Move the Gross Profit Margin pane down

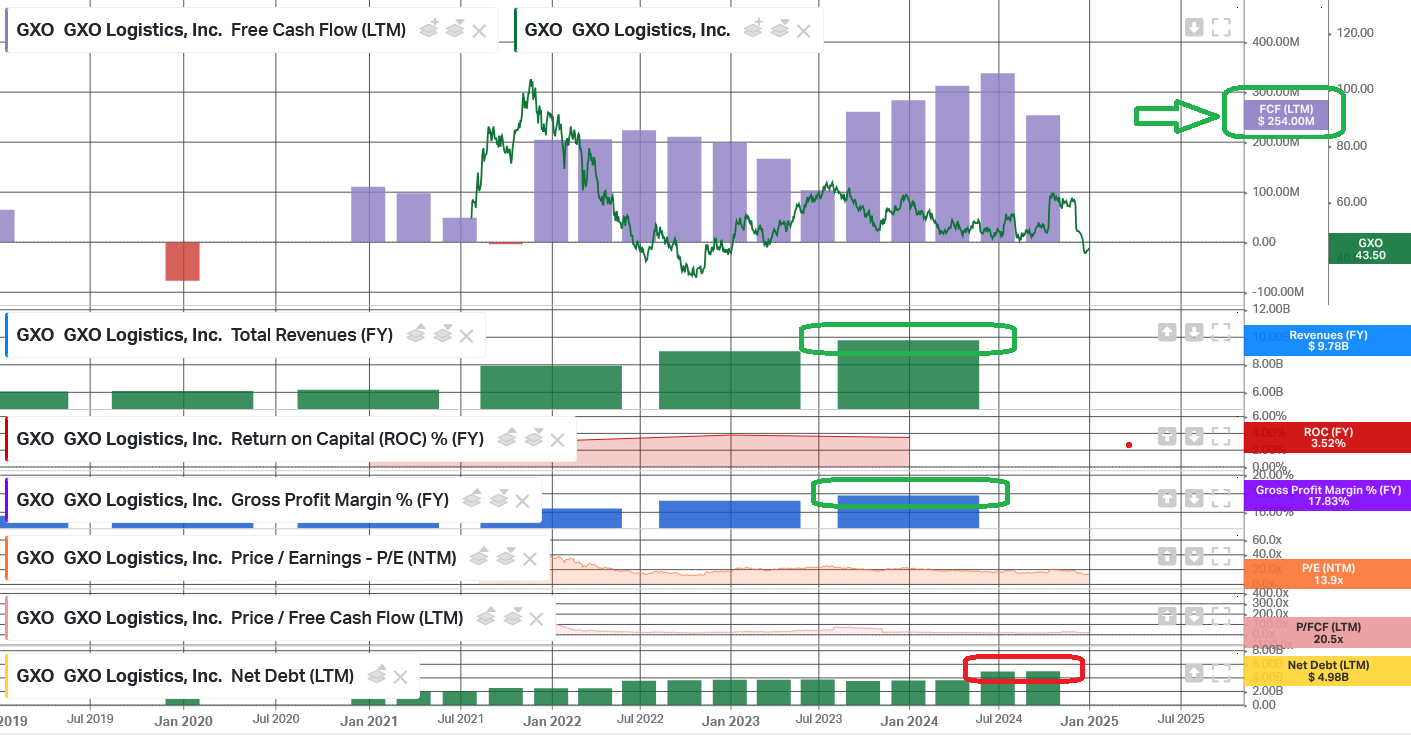tap(1194, 497)
